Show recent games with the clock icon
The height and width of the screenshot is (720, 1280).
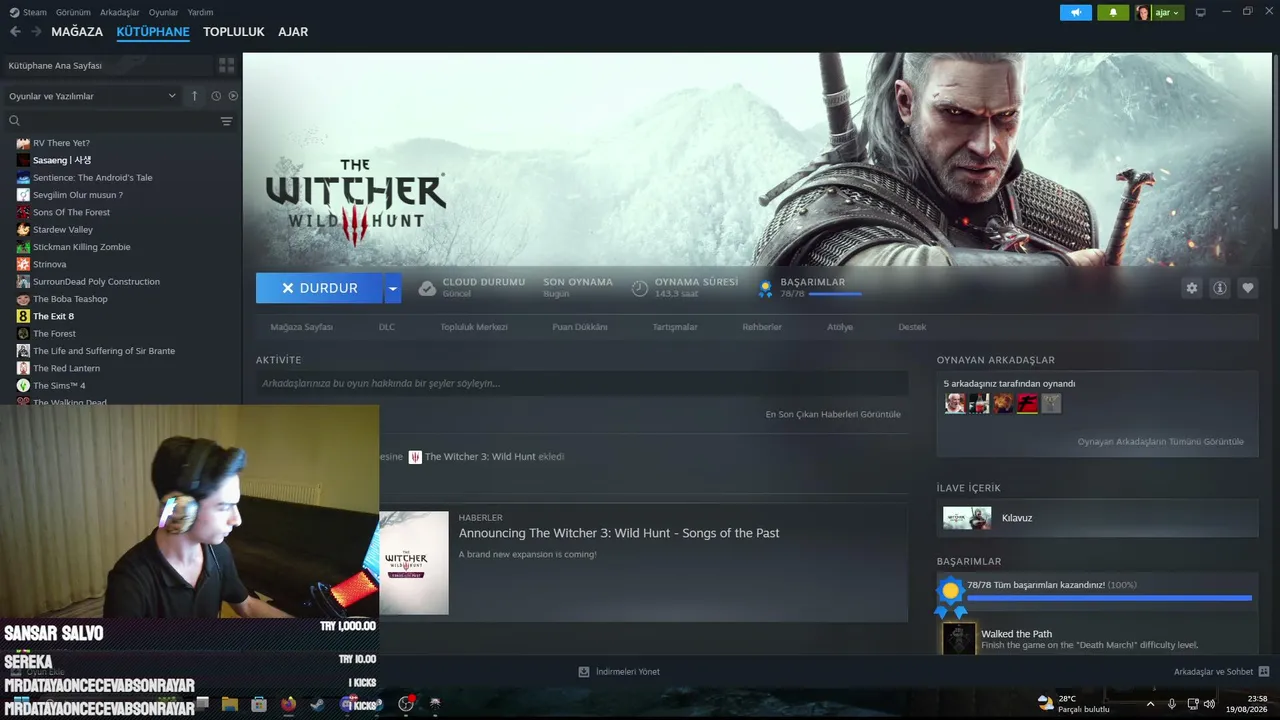pyautogui.click(x=216, y=96)
